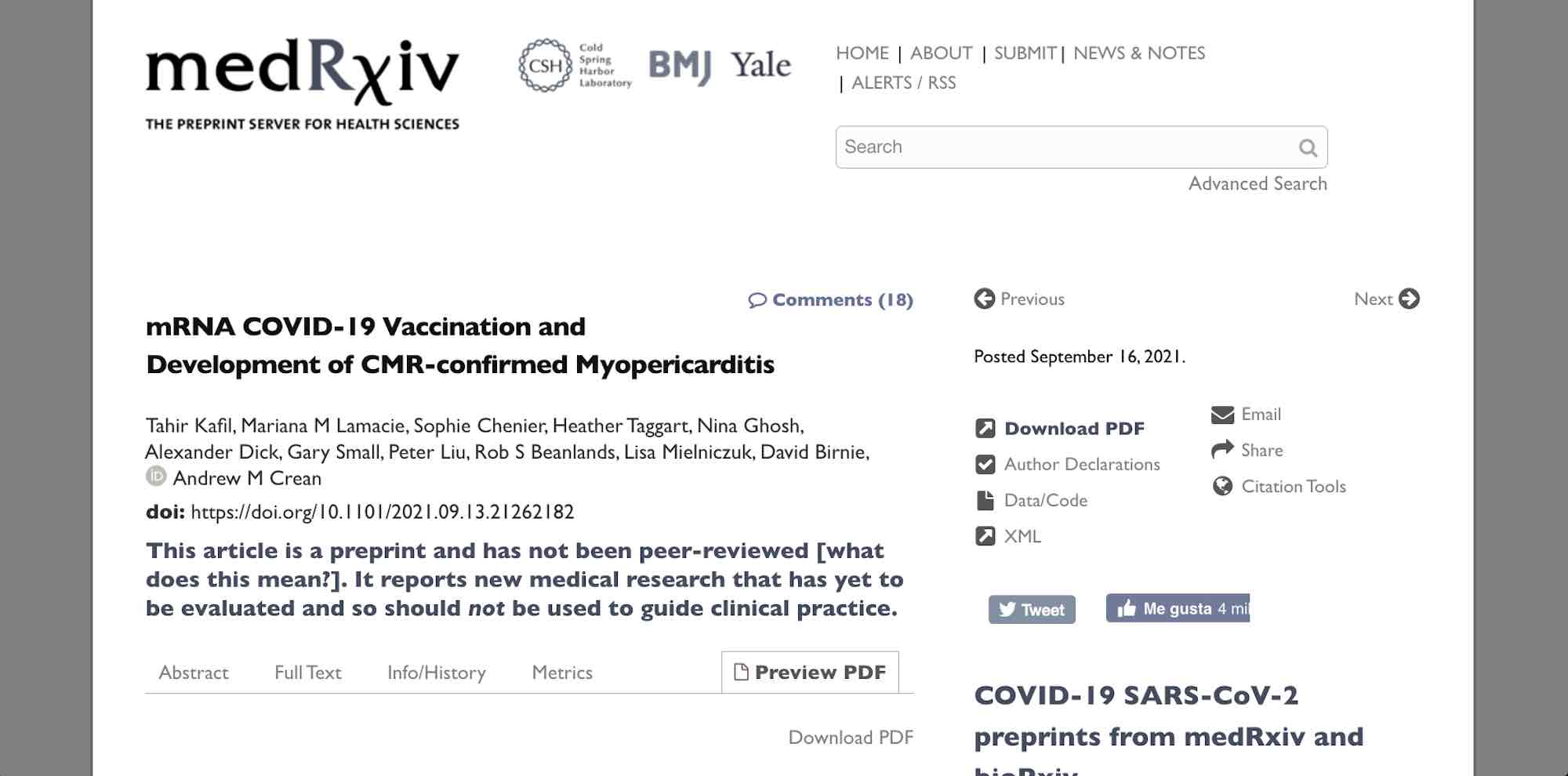
Task: Open the Advanced Search link
Action: pyautogui.click(x=1258, y=183)
